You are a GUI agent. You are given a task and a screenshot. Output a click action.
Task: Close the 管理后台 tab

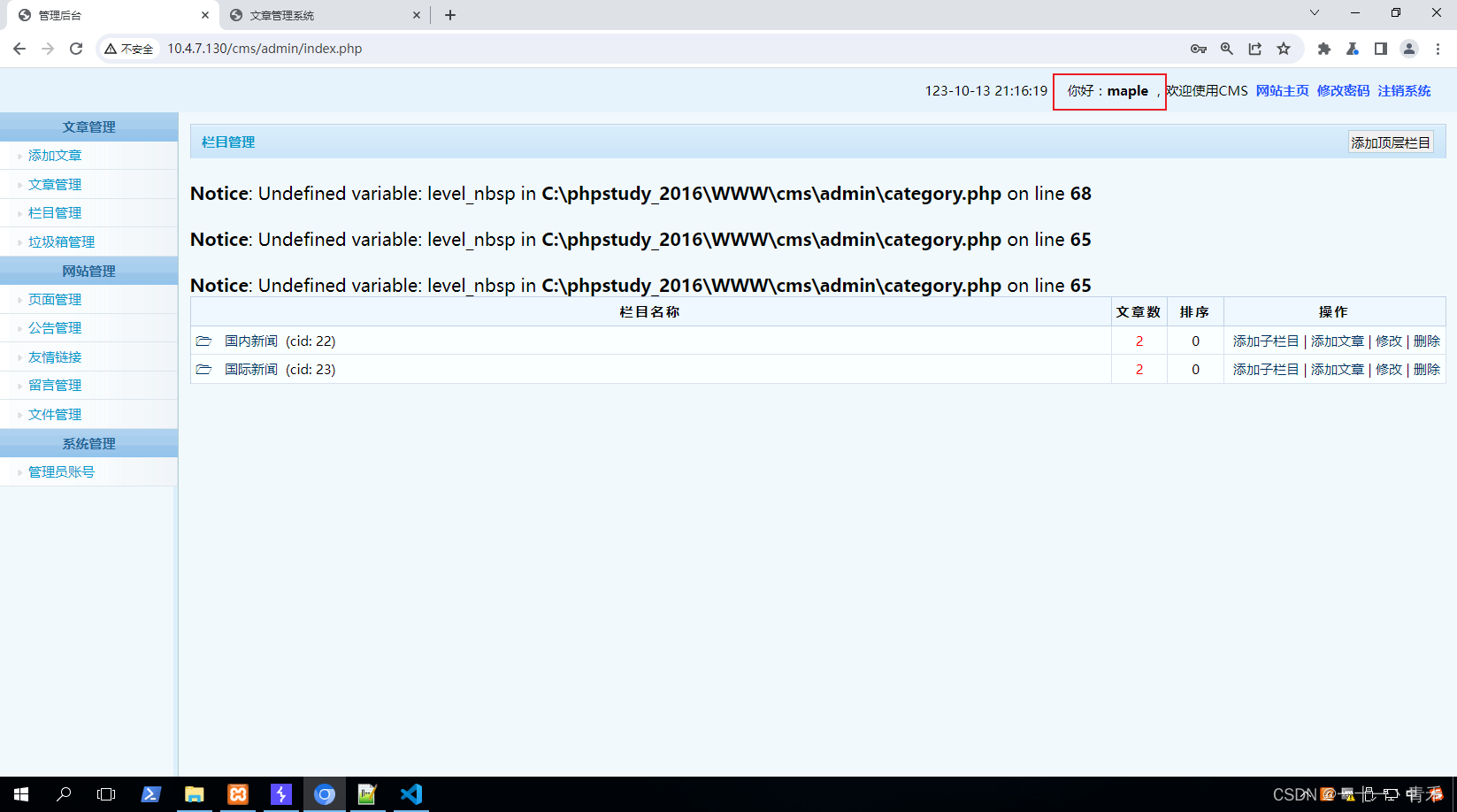pos(205,15)
